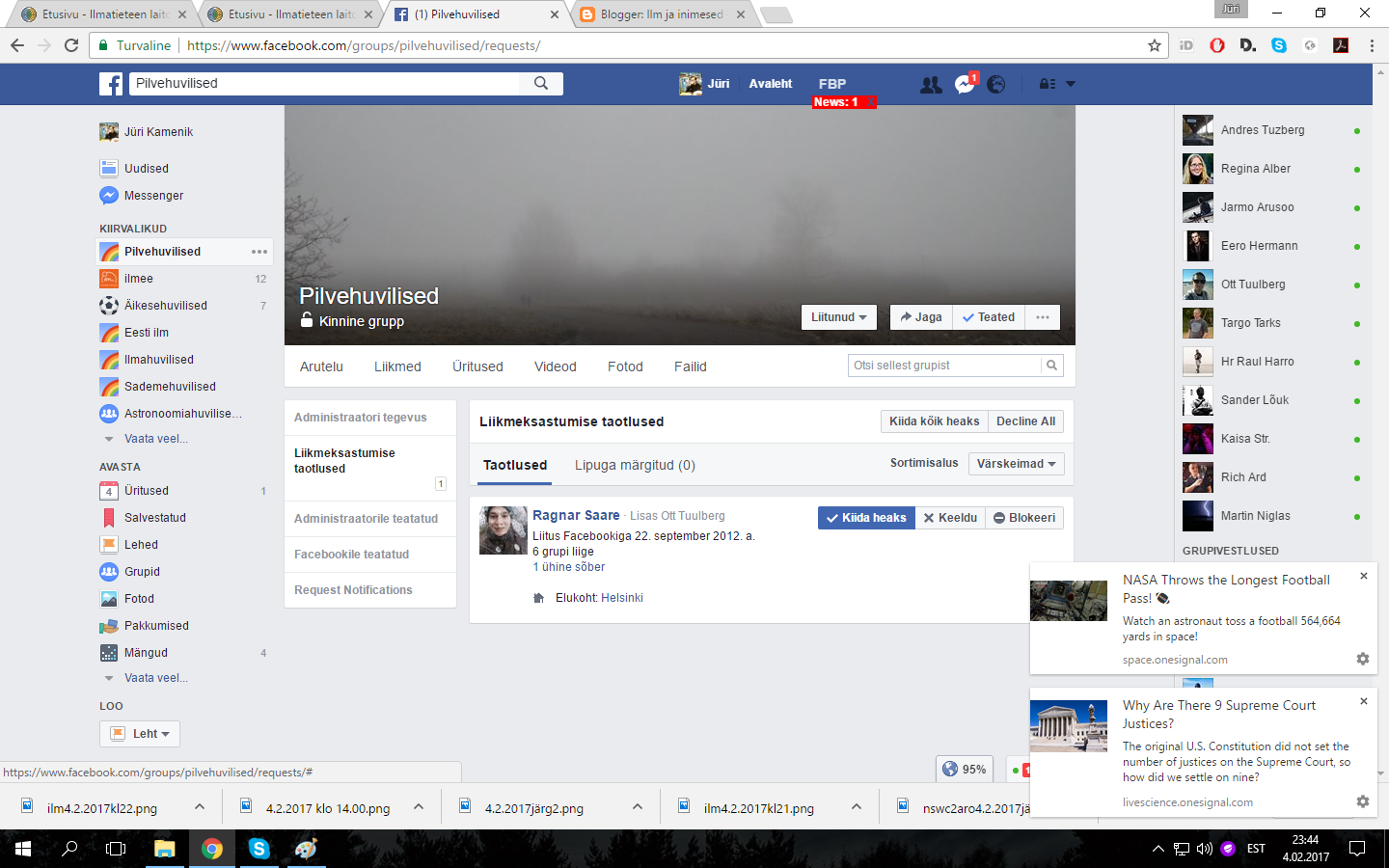Open Request Notifications menu item

point(353,590)
